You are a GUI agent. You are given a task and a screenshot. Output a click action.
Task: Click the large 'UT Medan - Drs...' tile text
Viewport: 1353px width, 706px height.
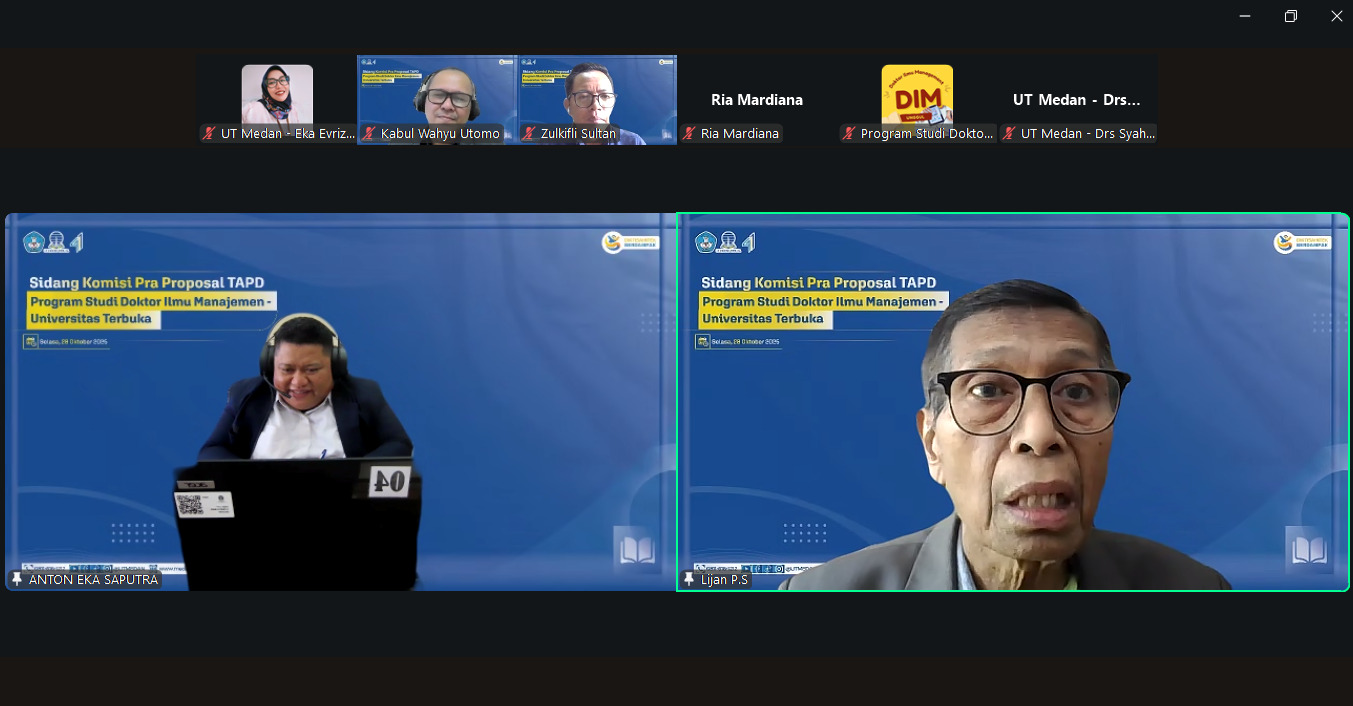coord(1077,100)
